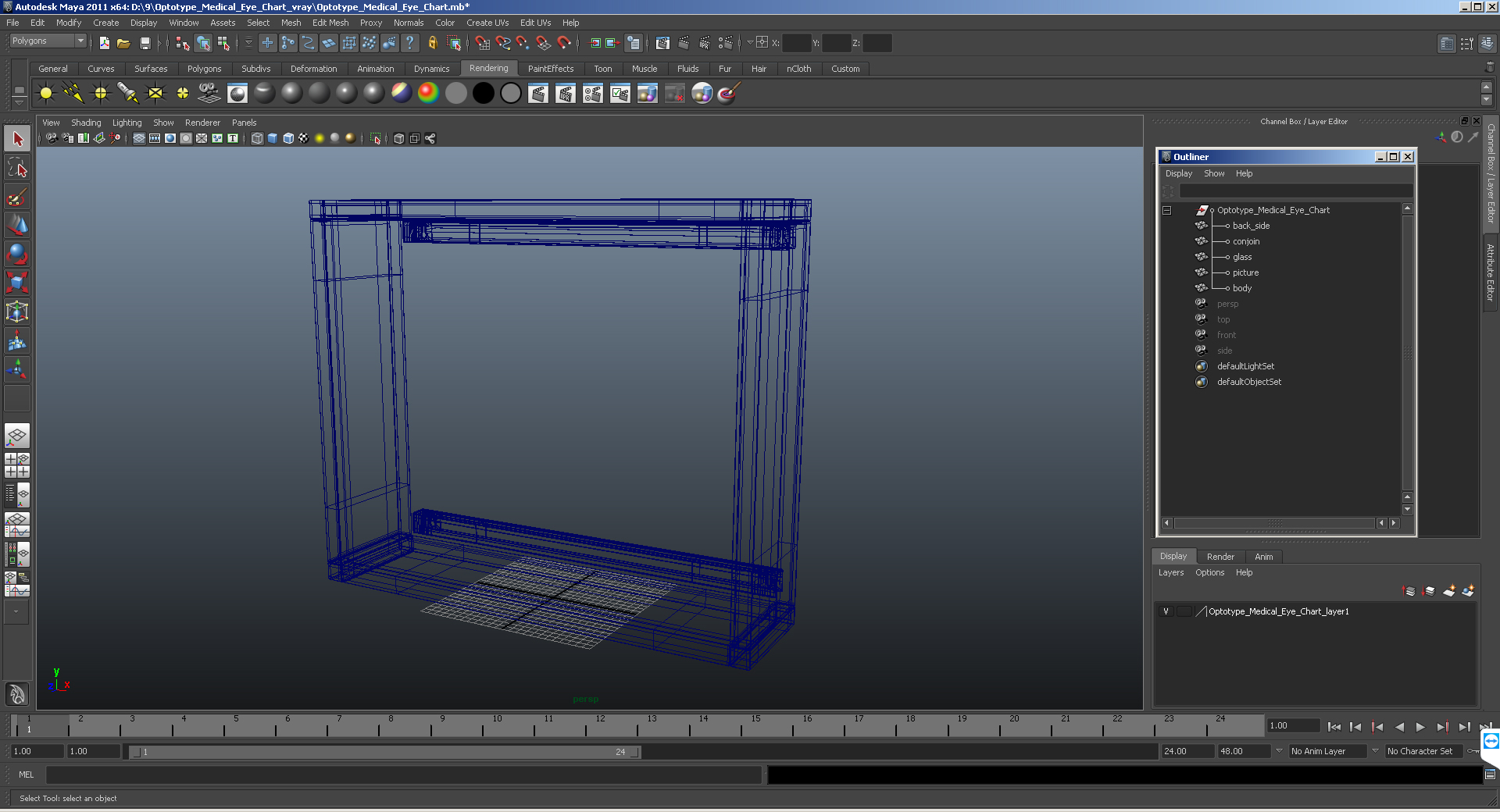Select the Lasso tool in the toolbox
Screen dimensions: 1500x812
(x=17, y=168)
